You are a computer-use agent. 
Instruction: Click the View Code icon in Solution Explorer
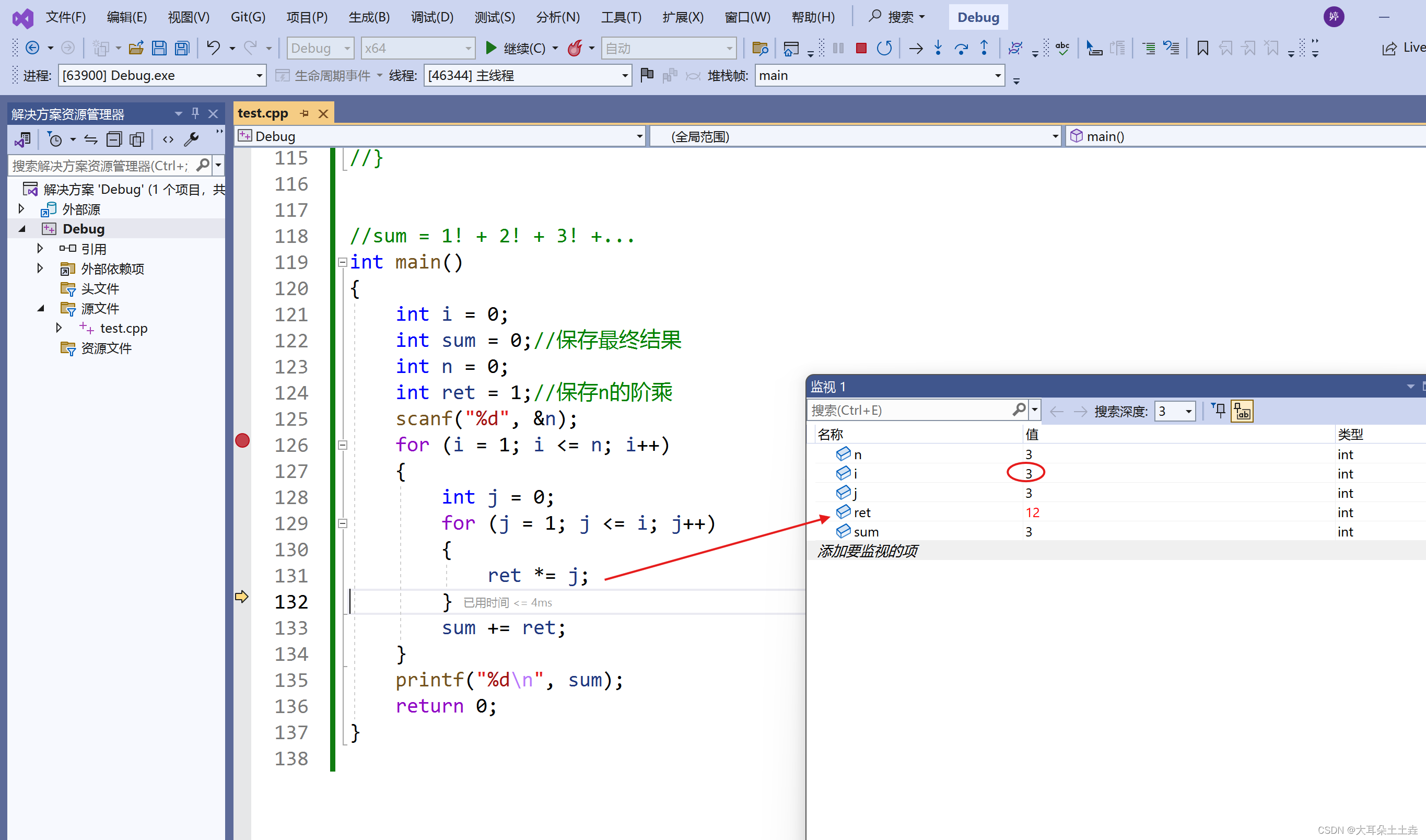[x=168, y=139]
